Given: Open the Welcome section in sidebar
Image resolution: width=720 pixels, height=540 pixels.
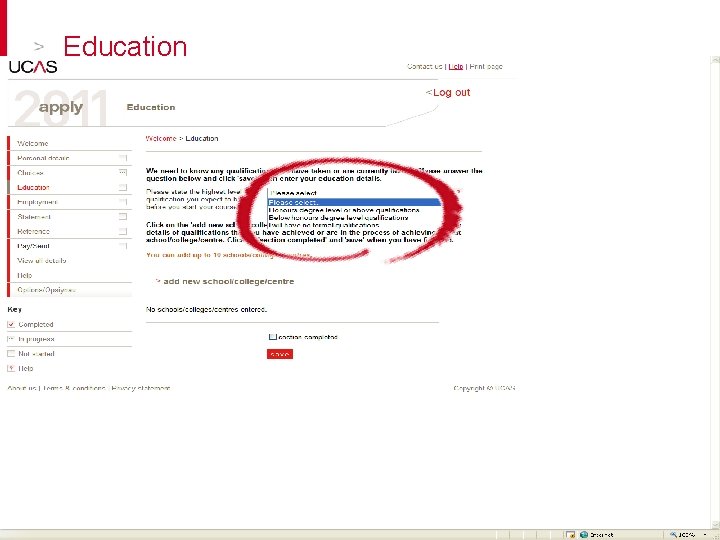Looking at the screenshot, I should (33, 143).
